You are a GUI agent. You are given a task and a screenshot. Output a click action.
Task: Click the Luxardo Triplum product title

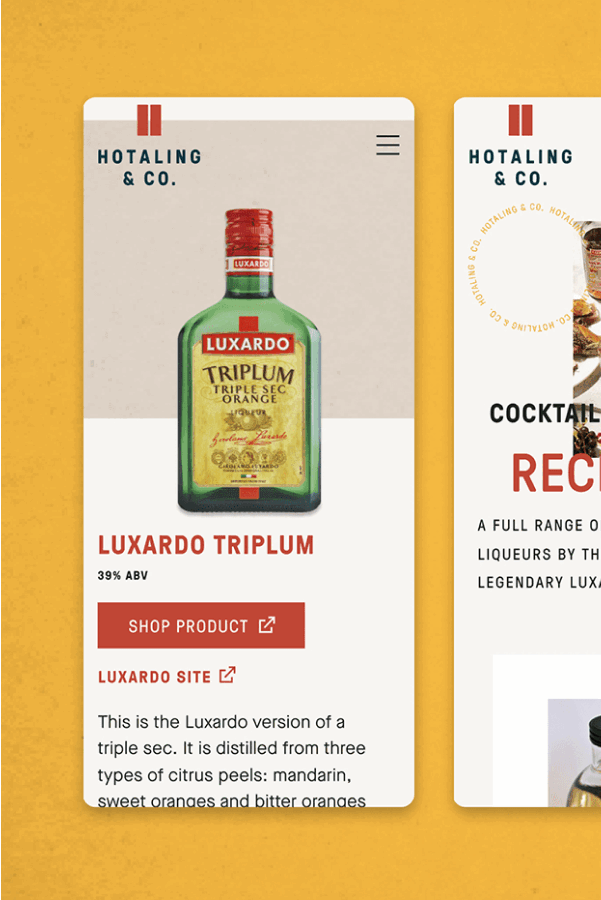point(206,545)
